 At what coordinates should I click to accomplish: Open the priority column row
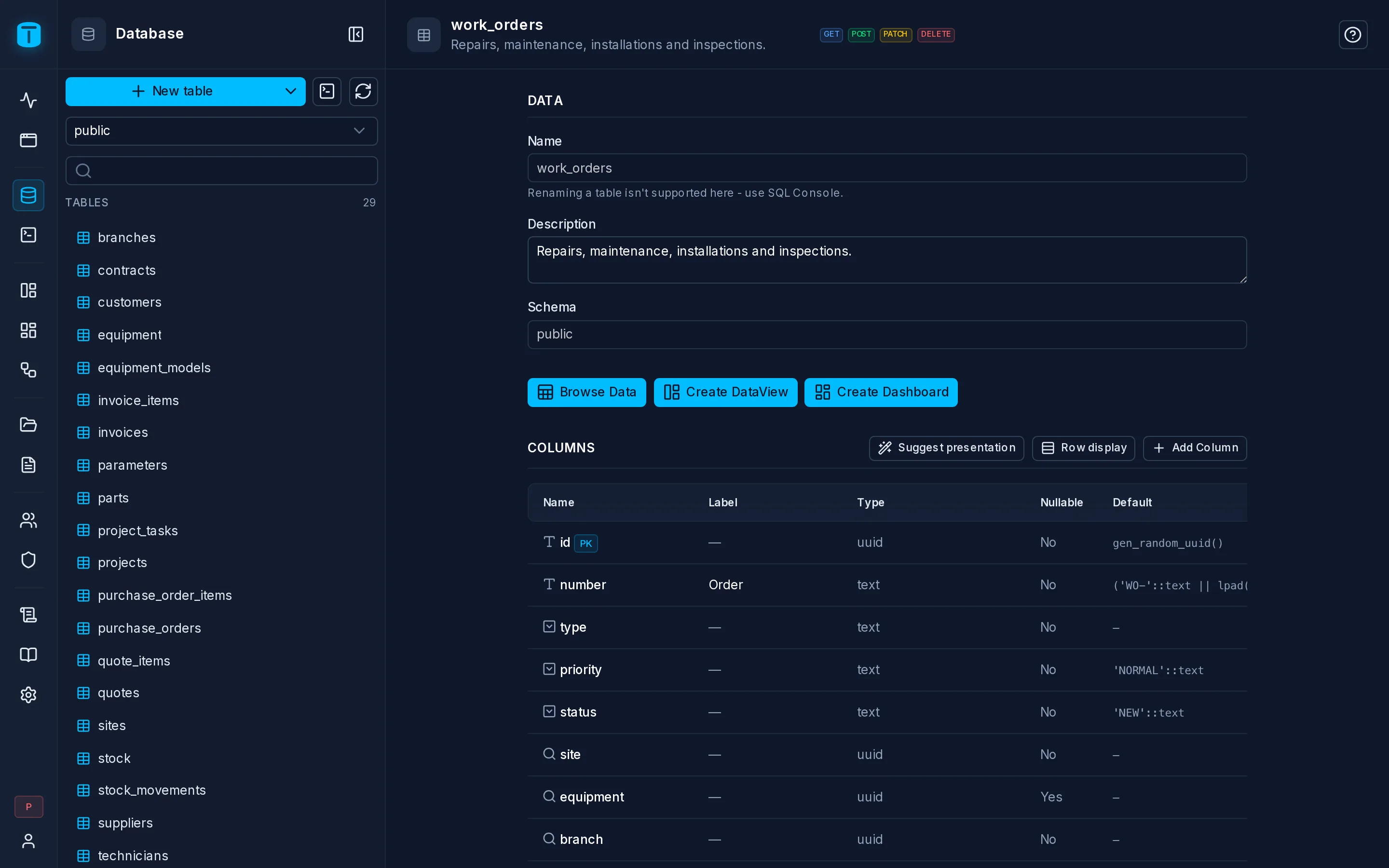pos(887,670)
